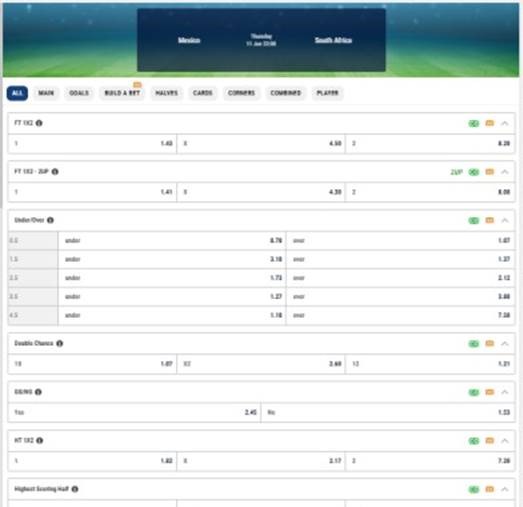Select under 4.5 goals odds
Viewport: 523px width, 507px height.
(x=172, y=315)
